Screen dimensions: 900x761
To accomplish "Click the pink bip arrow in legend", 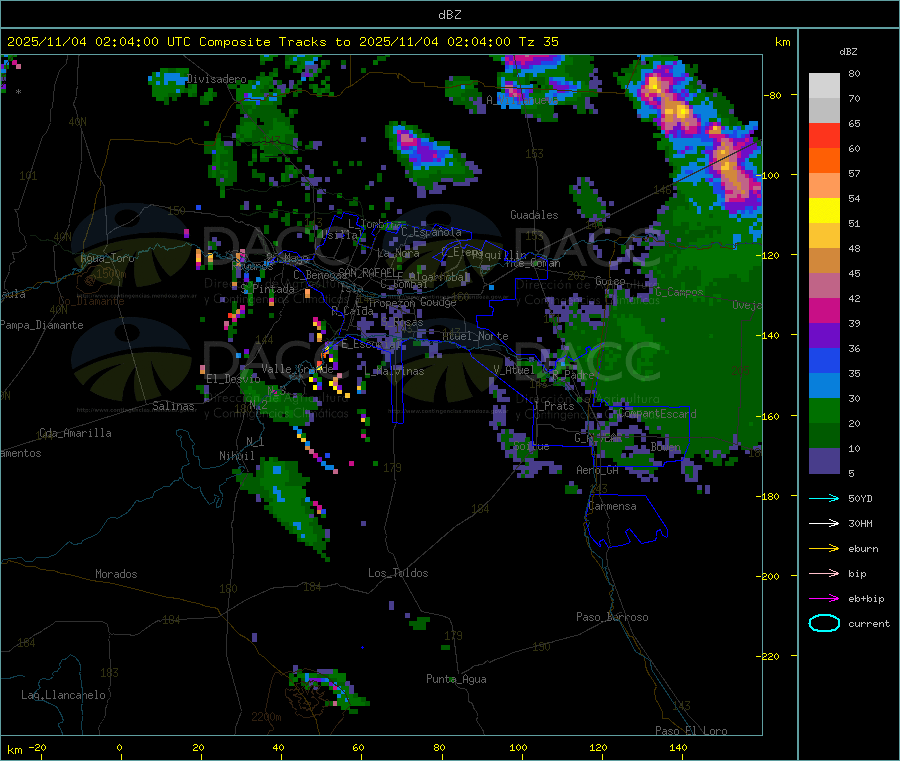I will point(824,573).
